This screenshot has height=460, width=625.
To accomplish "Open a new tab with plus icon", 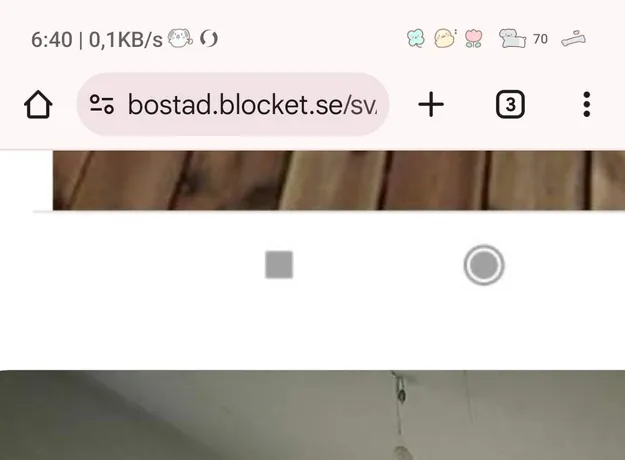I will [x=431, y=104].
